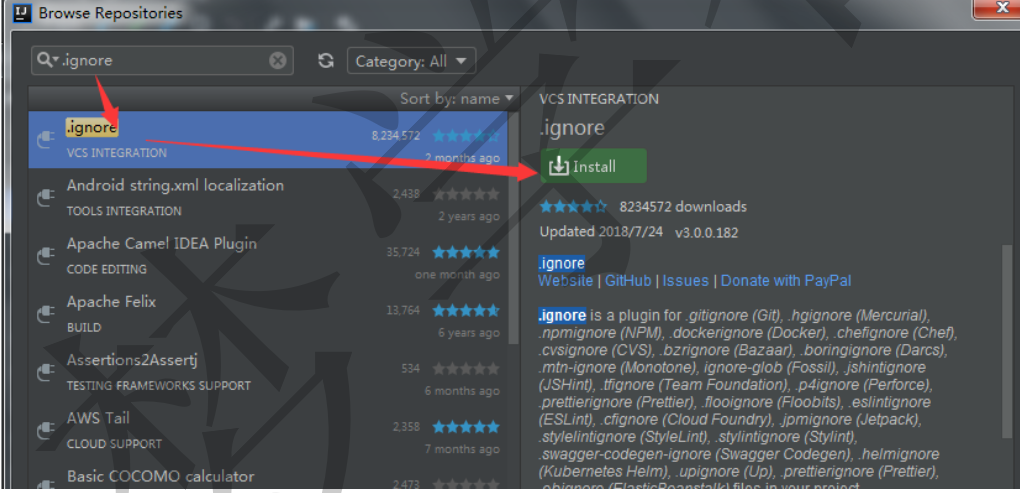
Task: Click the plug icon for the .ignore plugin
Action: click(45, 139)
